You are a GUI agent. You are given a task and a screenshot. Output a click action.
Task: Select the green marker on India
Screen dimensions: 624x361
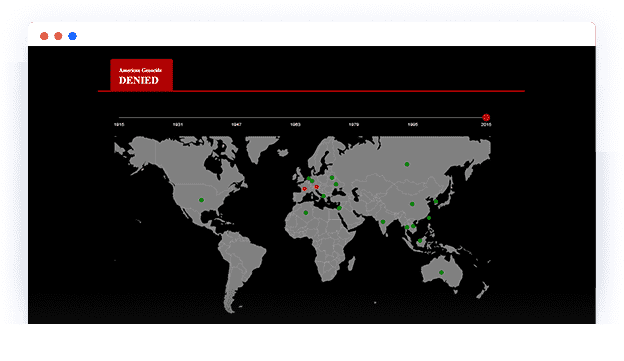pos(382,222)
